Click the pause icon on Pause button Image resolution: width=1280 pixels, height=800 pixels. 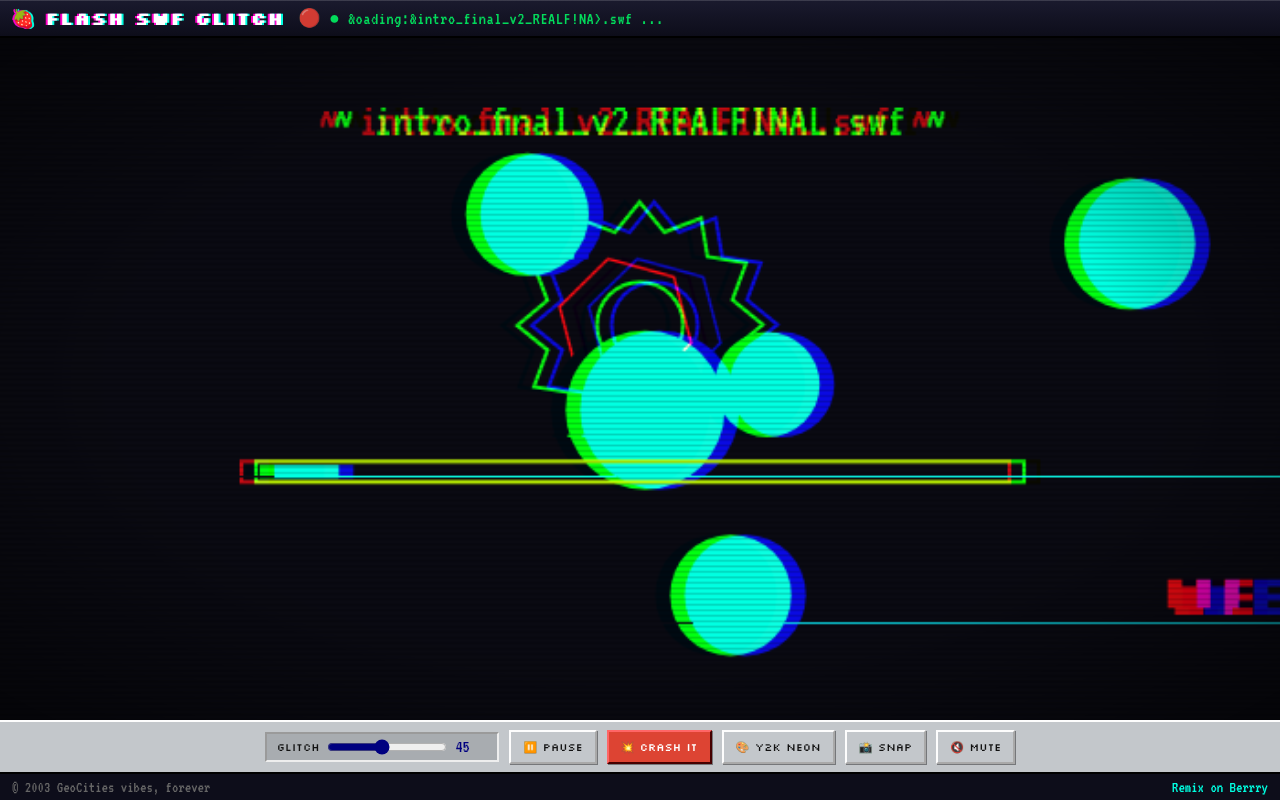click(530, 747)
